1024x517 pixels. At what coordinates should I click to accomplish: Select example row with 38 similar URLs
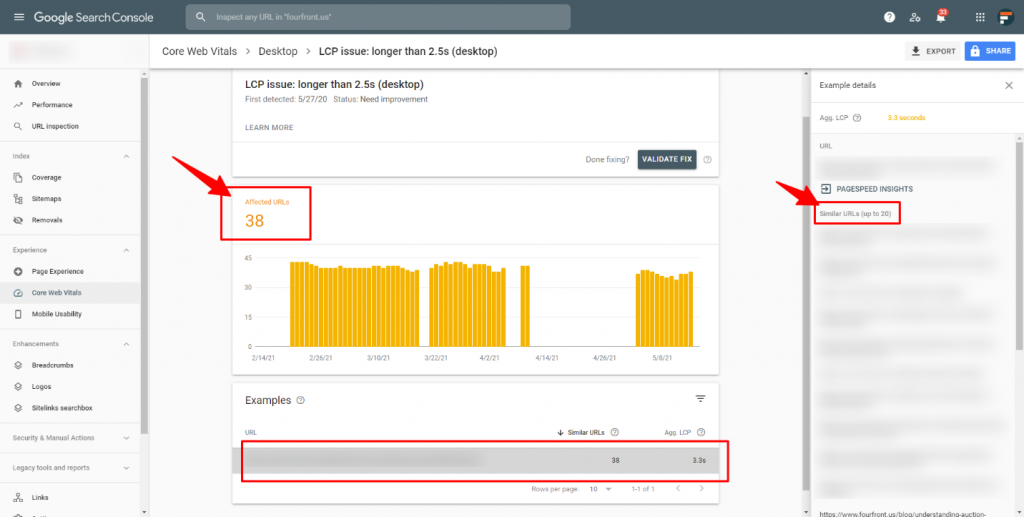tap(475, 460)
